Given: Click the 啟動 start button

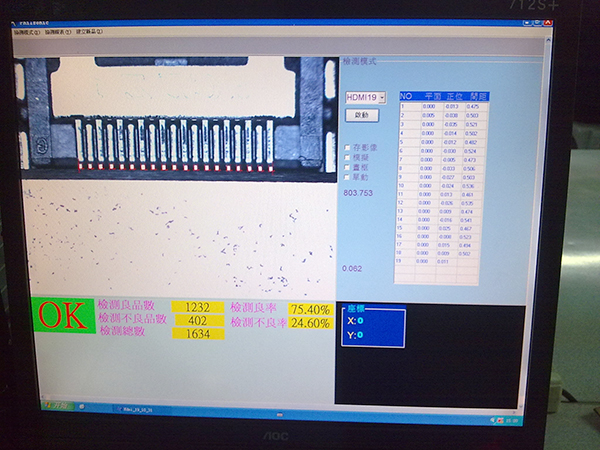Looking at the screenshot, I should [361, 115].
